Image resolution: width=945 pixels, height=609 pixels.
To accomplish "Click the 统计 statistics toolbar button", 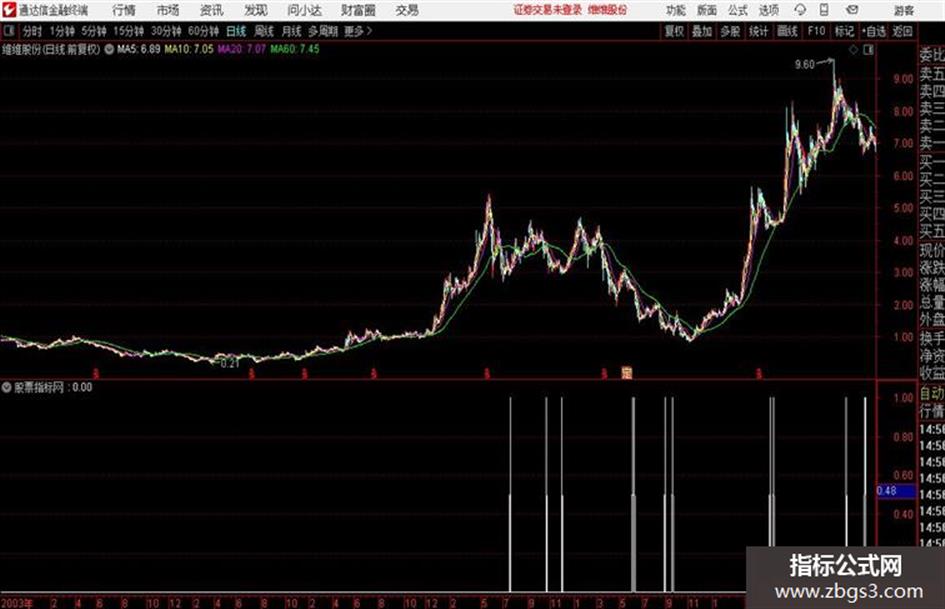I will (759, 31).
